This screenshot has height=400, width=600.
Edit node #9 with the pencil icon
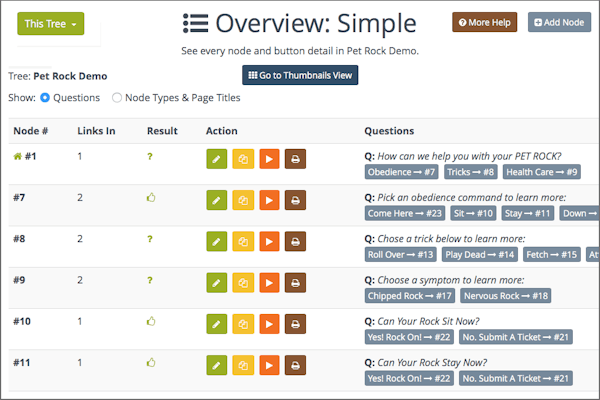coord(217,283)
